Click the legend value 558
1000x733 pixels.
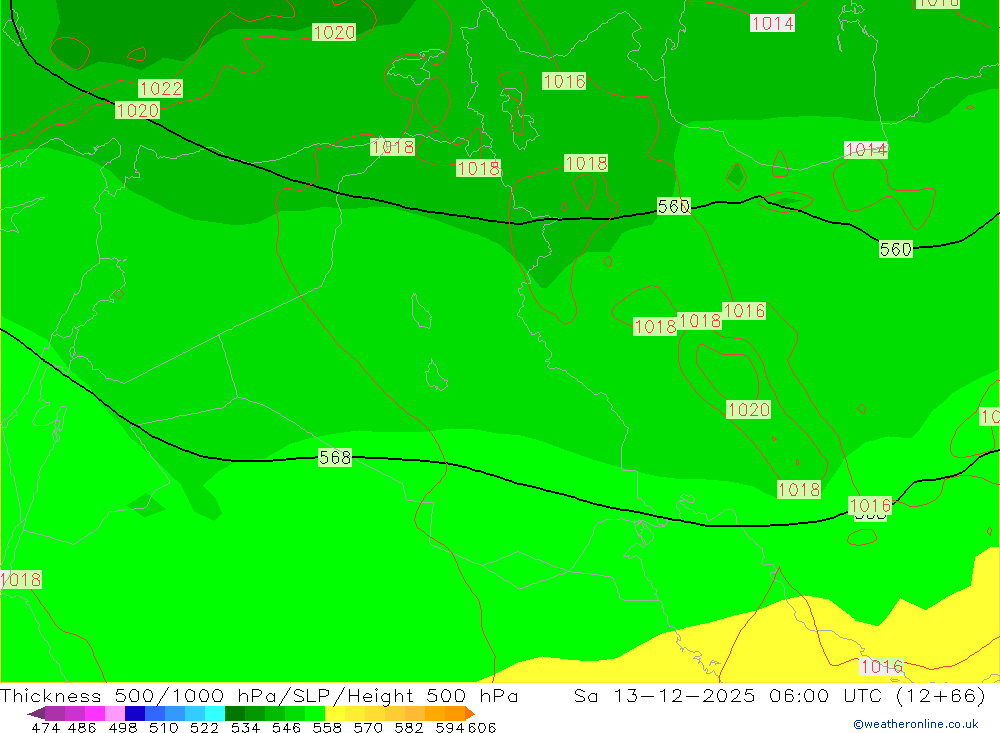327,727
